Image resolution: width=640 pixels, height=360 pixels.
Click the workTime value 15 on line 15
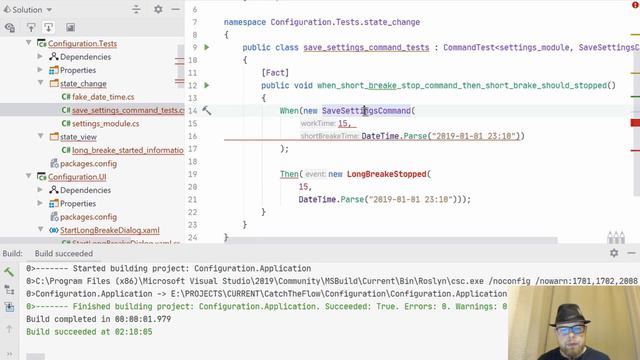coord(342,123)
